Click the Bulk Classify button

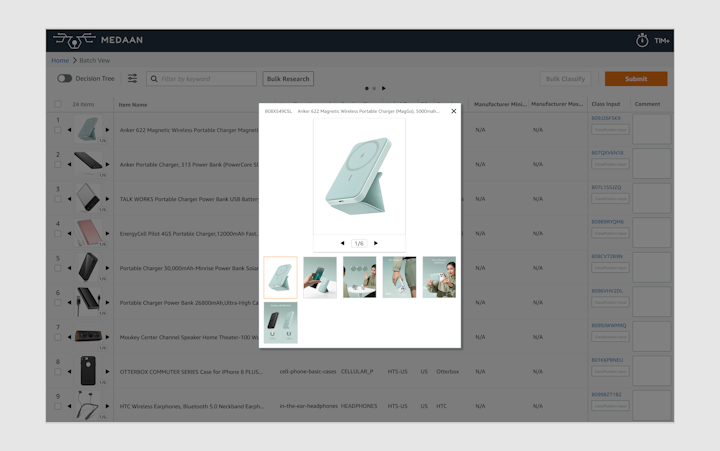pos(565,79)
